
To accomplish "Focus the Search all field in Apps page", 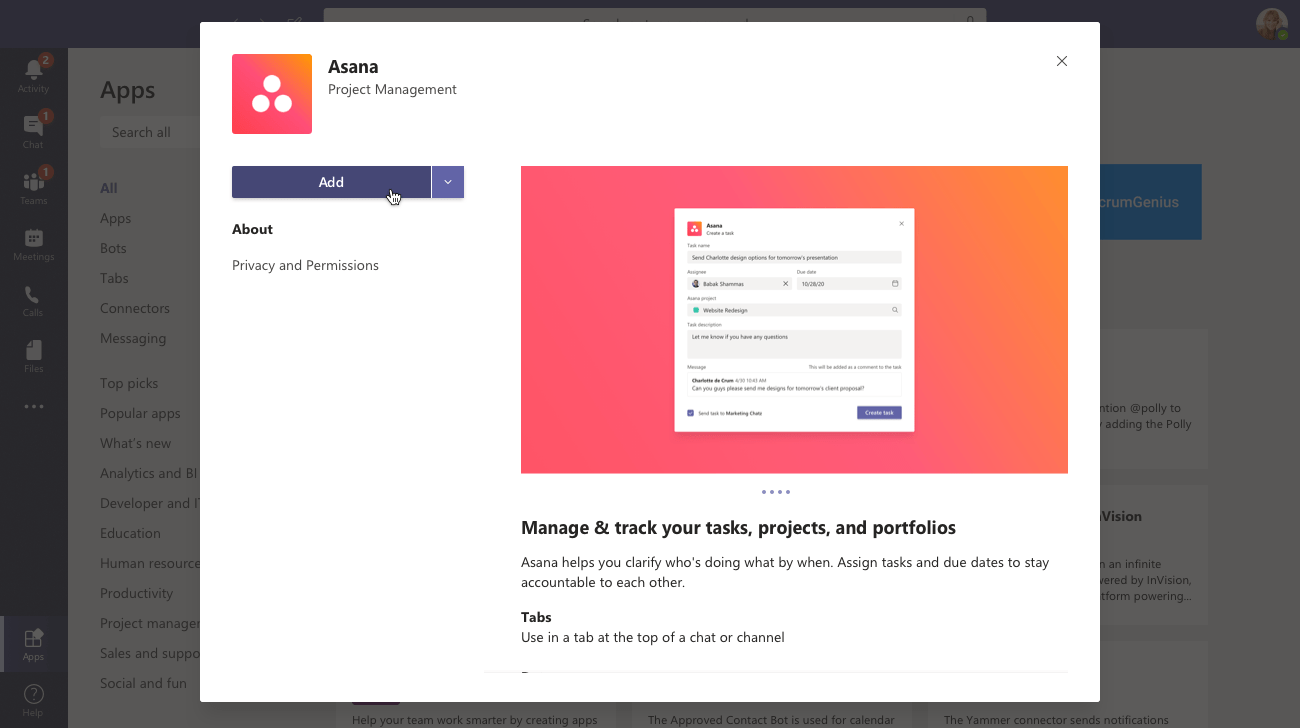I will (x=150, y=132).
